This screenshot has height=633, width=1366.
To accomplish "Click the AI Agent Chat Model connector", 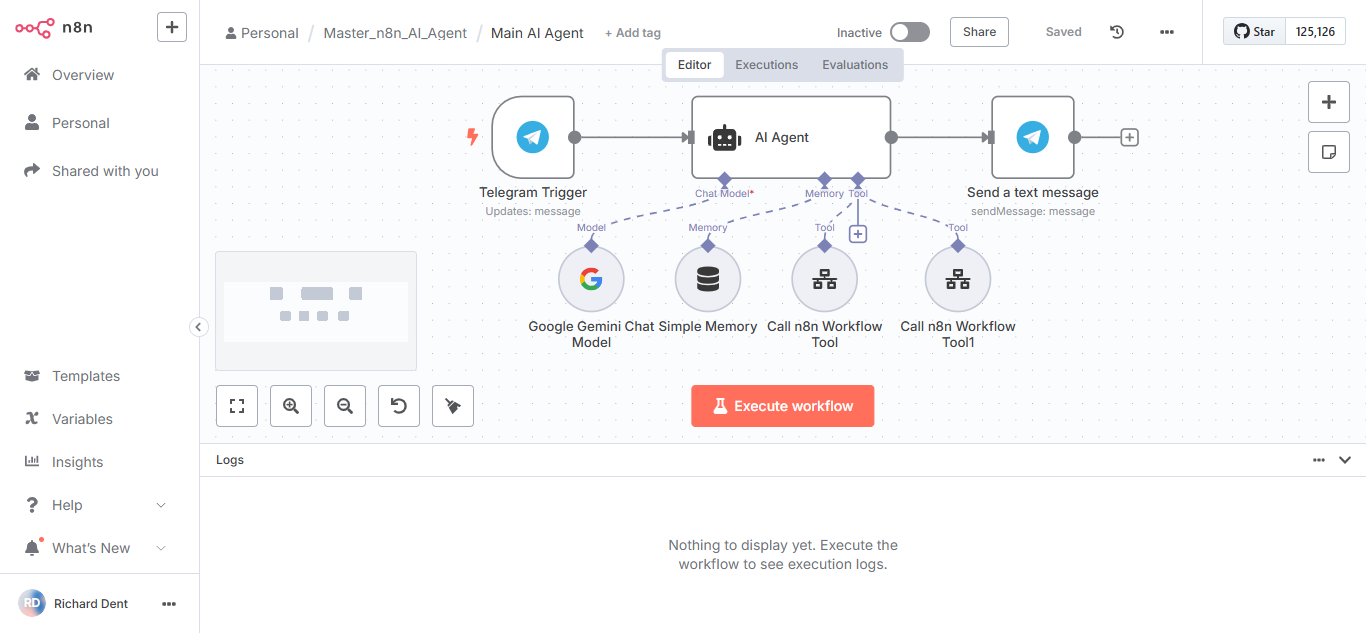I will tap(725, 179).
